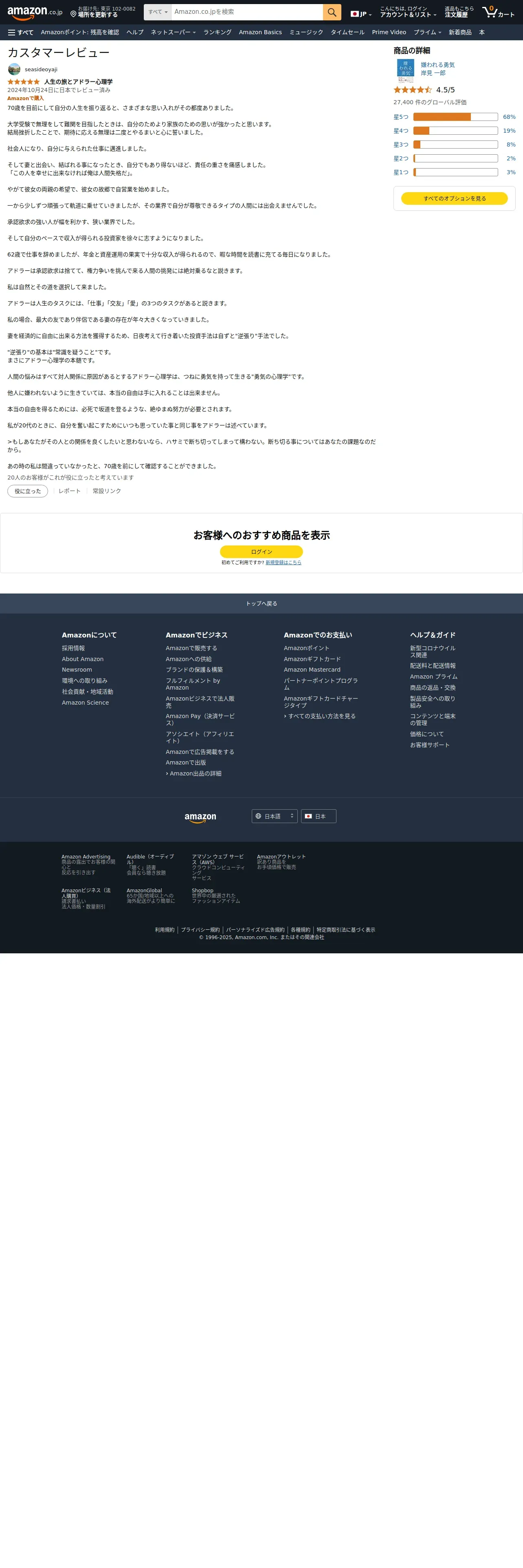Open the 嫌われる勇気 book cover thumbnail

[406, 70]
